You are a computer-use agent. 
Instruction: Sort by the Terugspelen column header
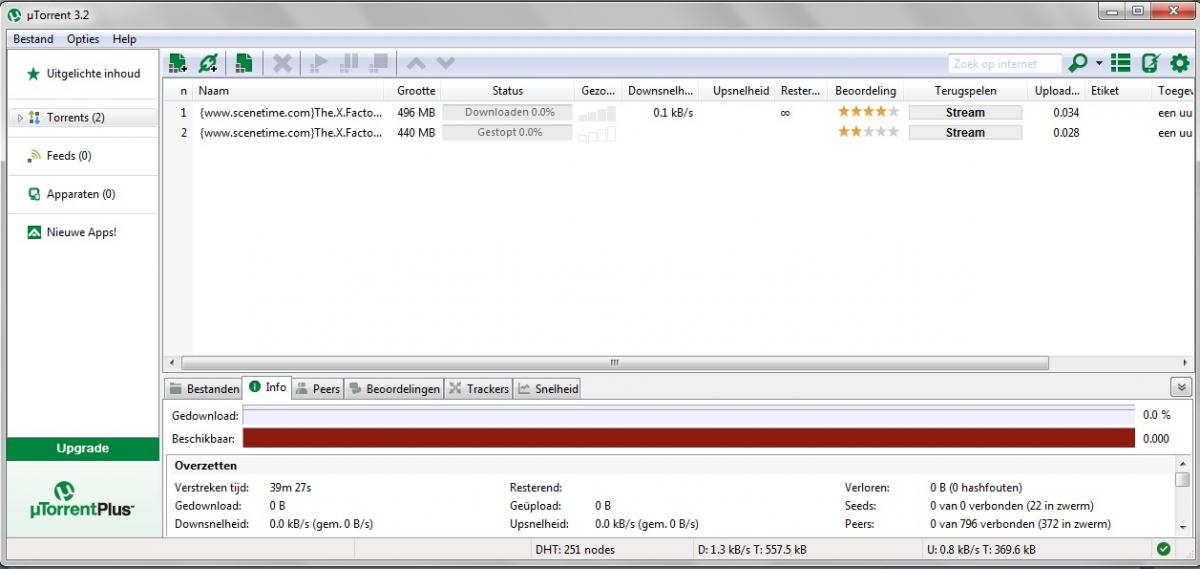pos(965,91)
